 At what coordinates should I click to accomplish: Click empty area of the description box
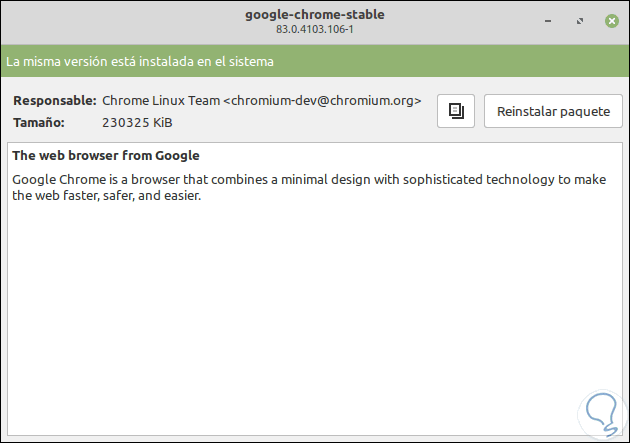click(x=300, y=320)
